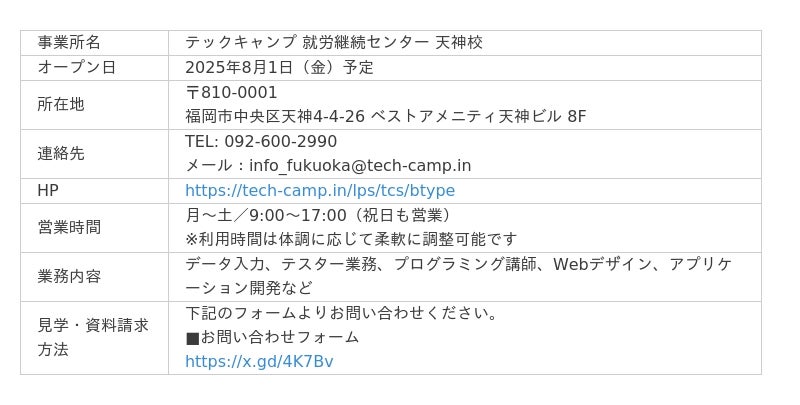Select the 営業時間 label cell
The height and width of the screenshot is (405, 800).
pos(94,228)
